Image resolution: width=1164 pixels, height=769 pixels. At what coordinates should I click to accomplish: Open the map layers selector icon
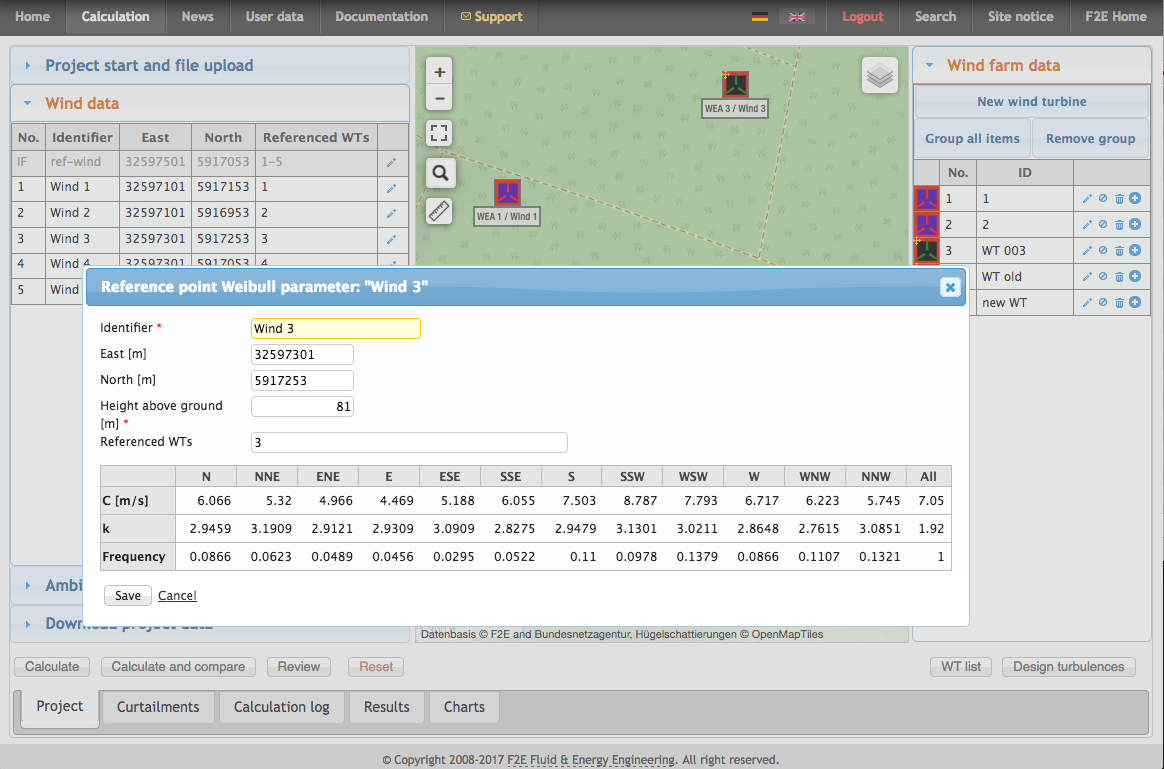click(879, 74)
